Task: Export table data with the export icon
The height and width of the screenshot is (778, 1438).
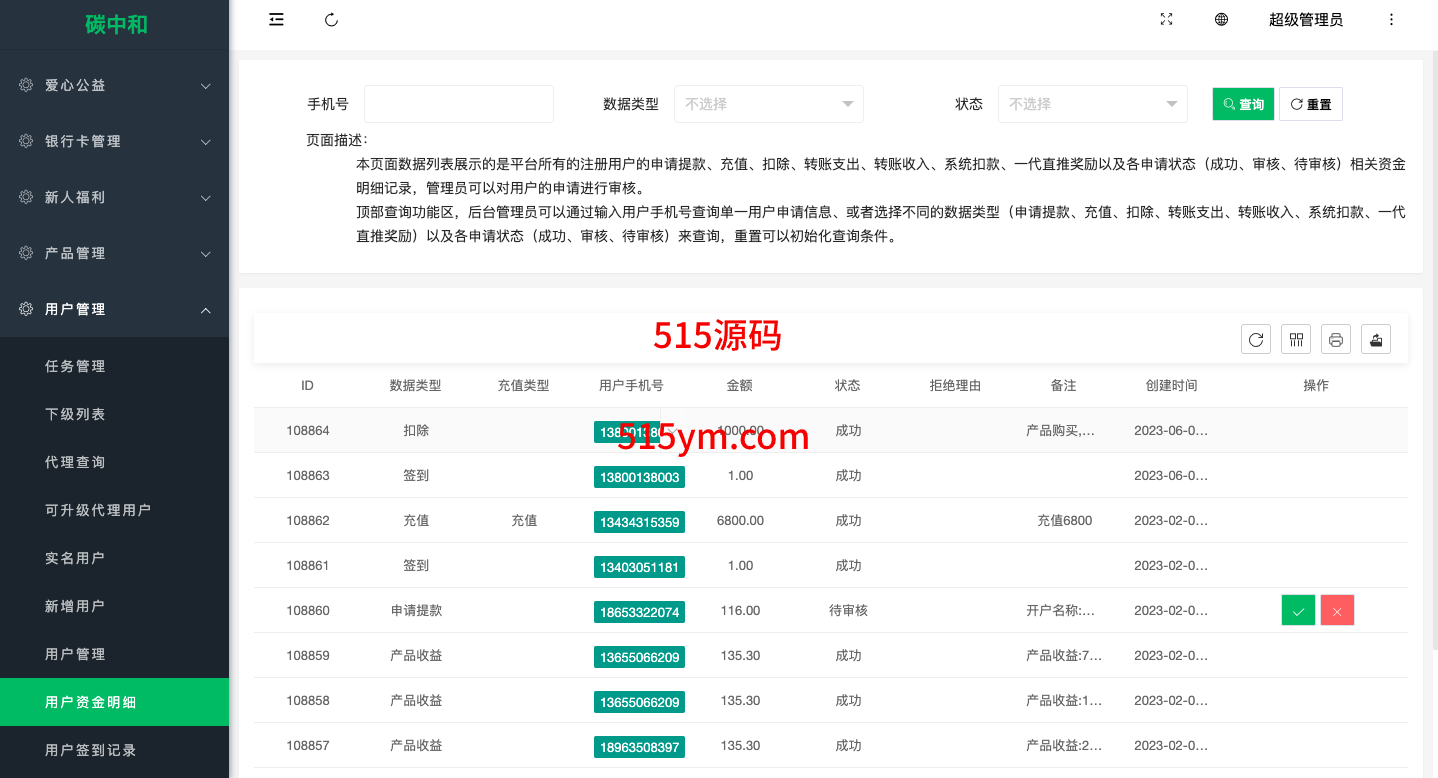Action: click(1376, 340)
